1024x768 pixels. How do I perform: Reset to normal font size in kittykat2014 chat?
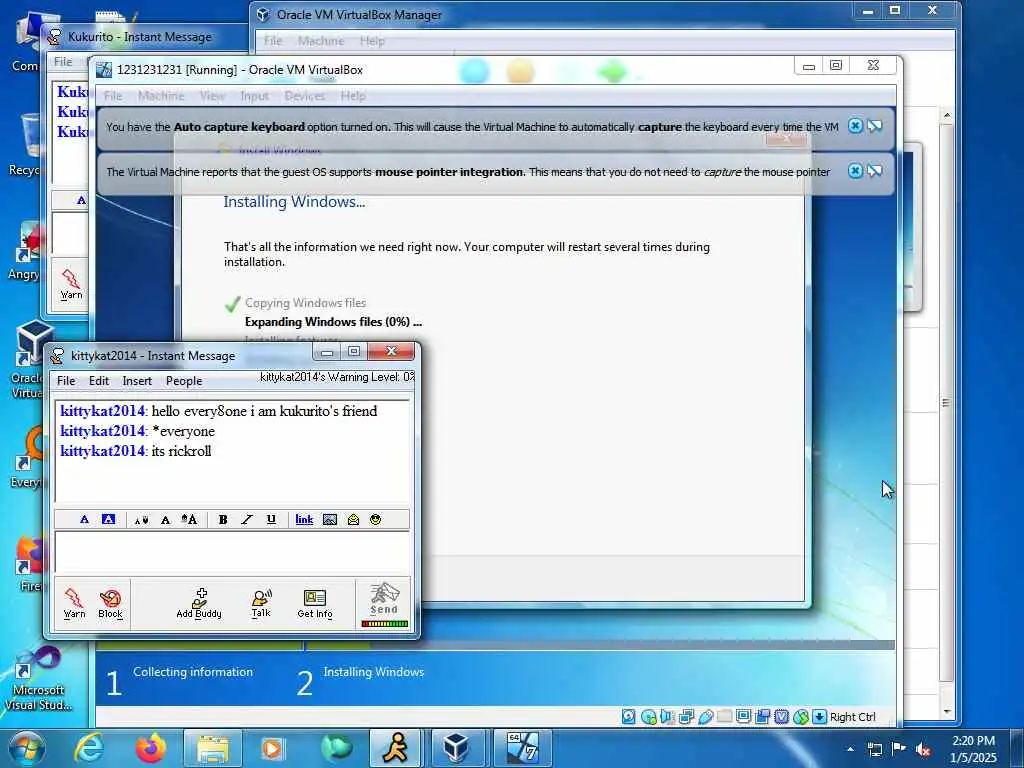click(165, 520)
